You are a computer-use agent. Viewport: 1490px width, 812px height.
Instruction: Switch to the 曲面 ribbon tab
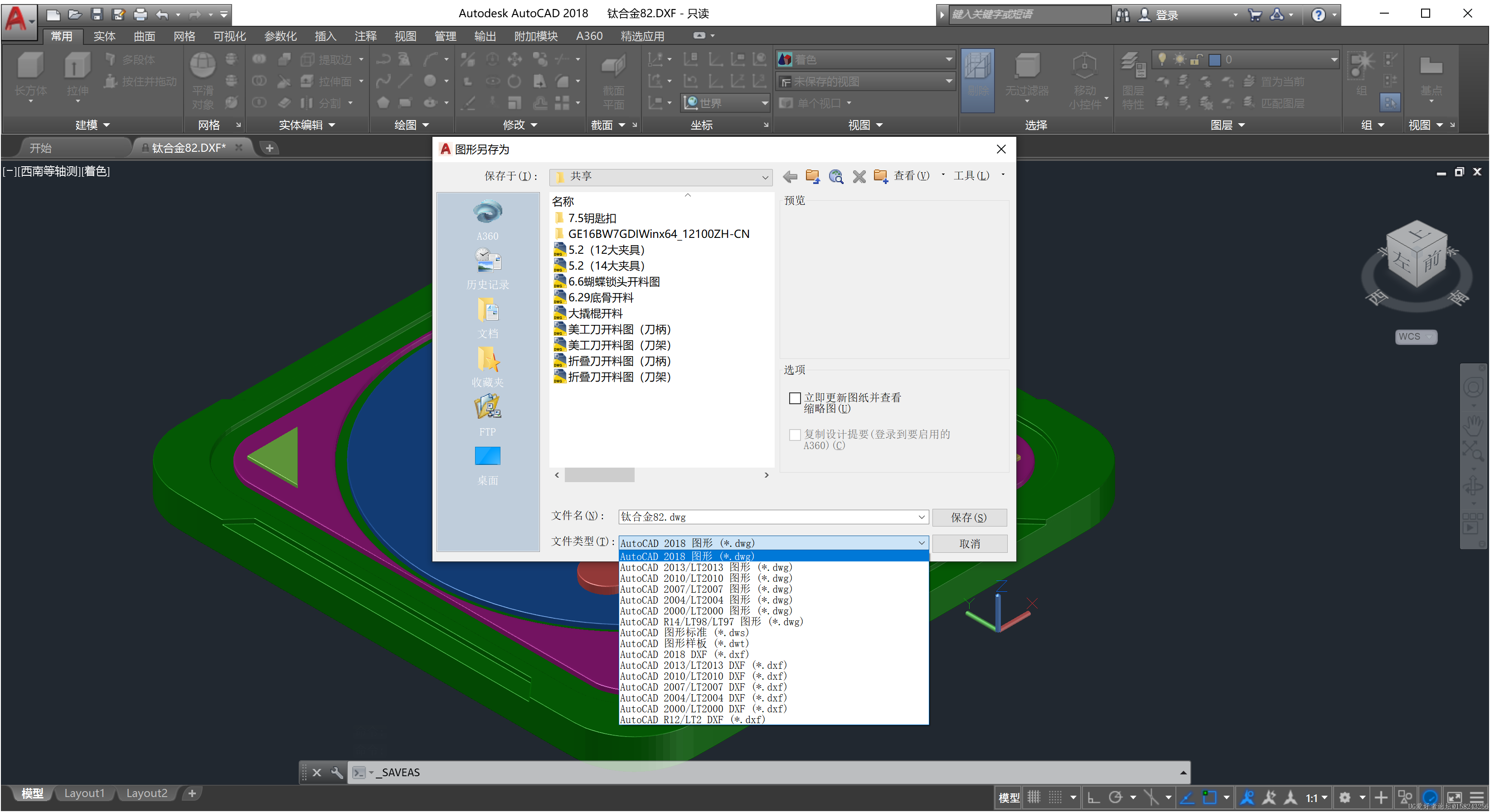[144, 36]
